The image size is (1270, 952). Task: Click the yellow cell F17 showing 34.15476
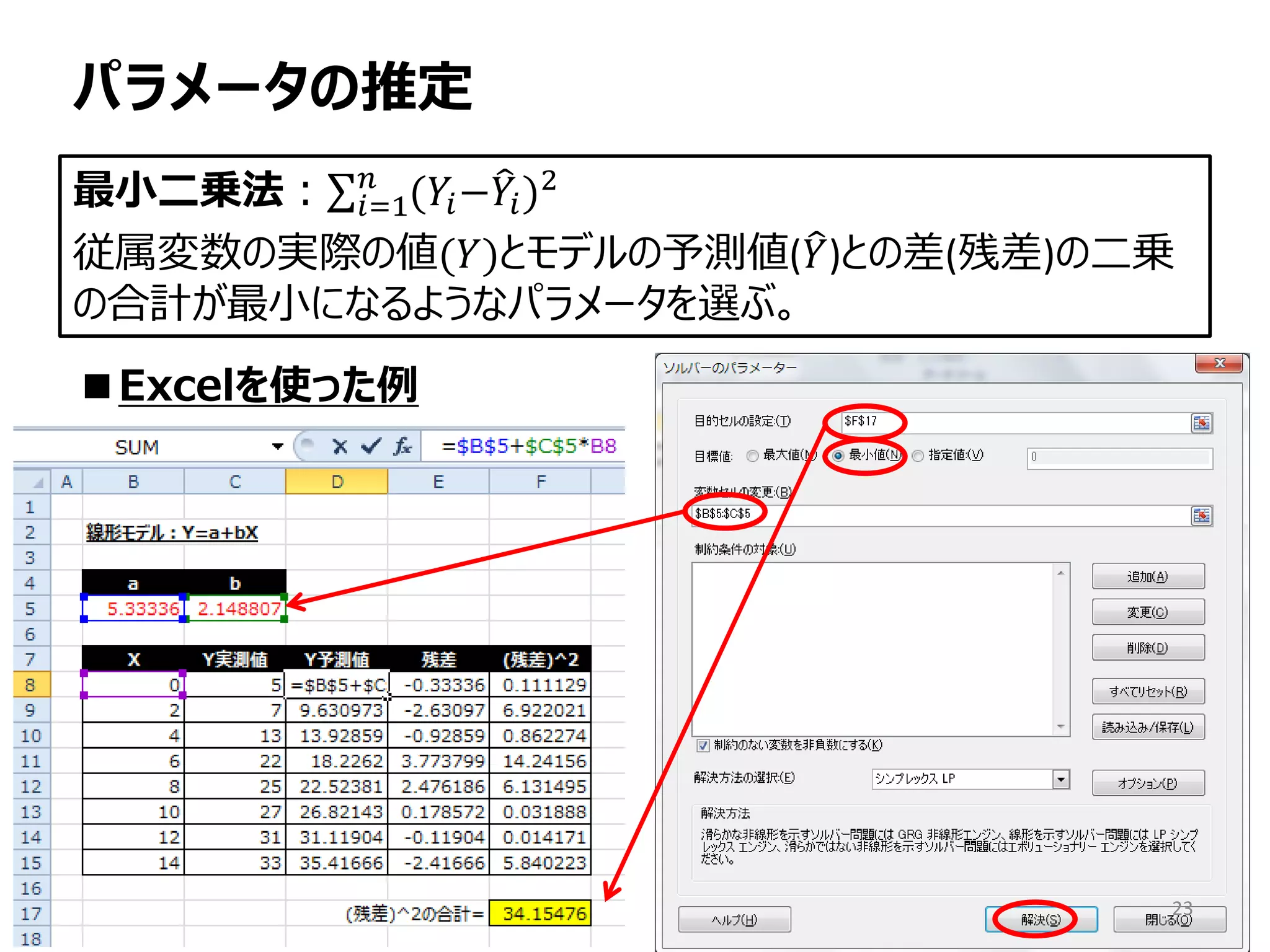(540, 914)
